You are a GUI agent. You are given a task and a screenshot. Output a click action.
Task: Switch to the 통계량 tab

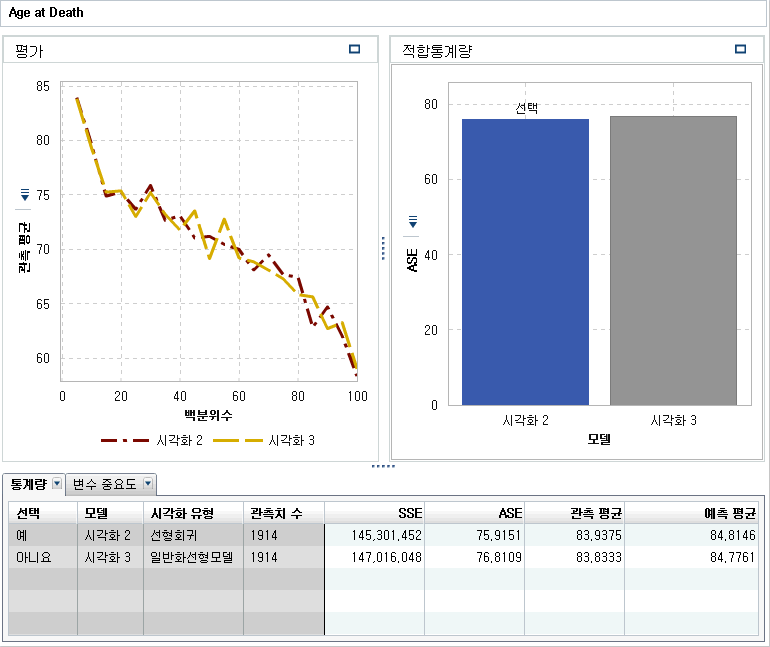click(28, 484)
